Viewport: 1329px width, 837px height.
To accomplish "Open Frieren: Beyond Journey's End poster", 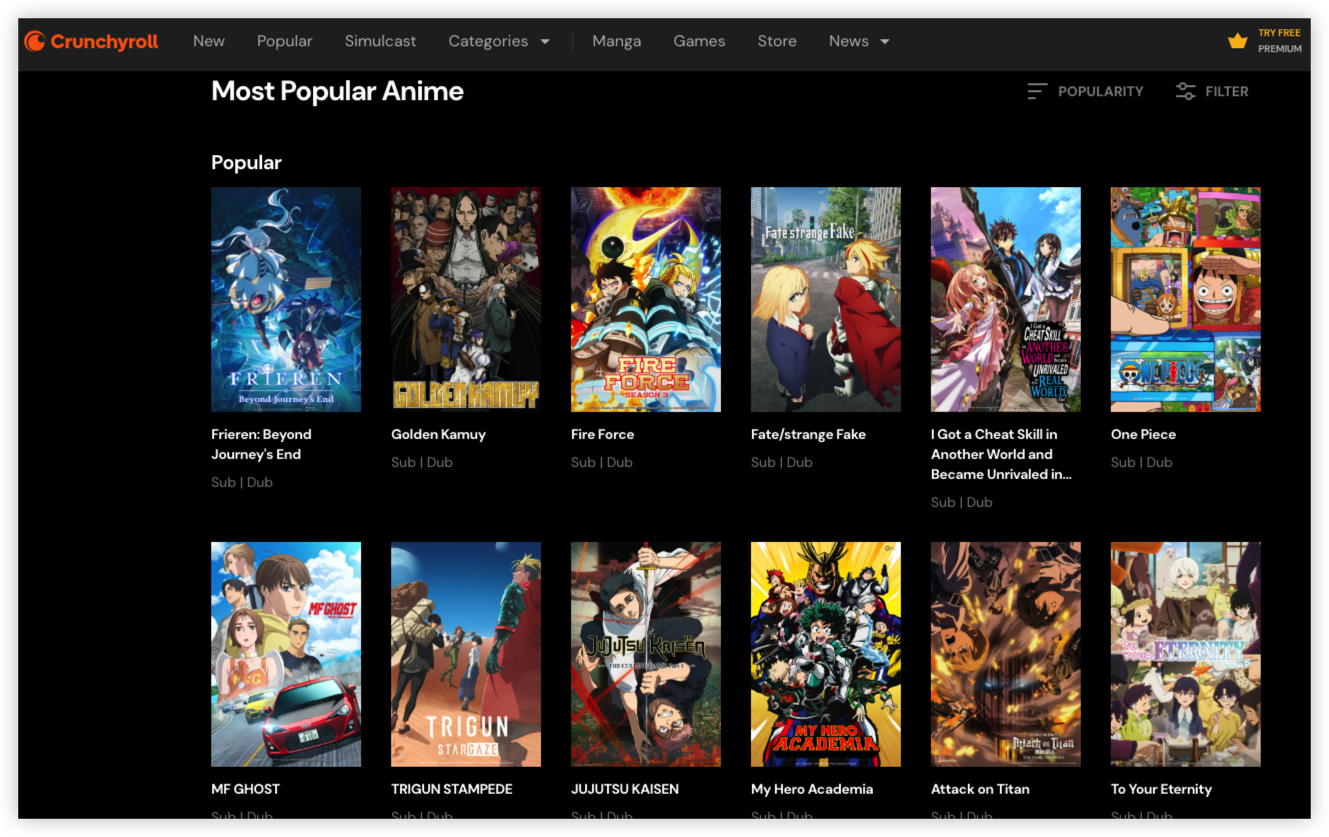I will [286, 299].
